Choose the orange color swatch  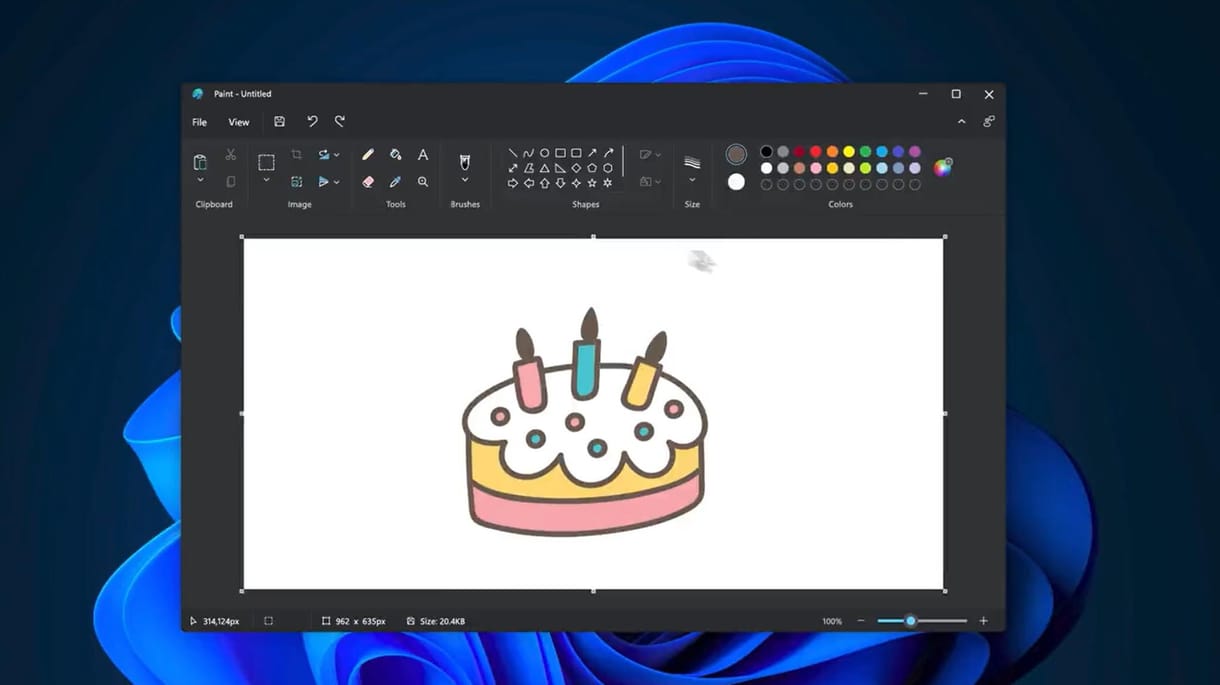[832, 152]
